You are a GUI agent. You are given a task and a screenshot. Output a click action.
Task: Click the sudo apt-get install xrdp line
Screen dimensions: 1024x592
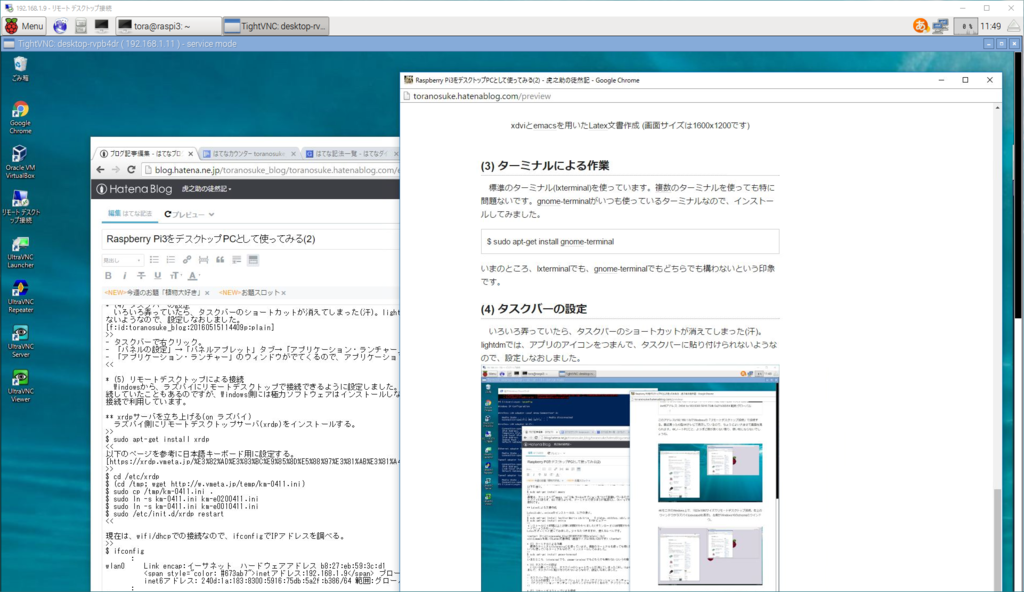157,439
